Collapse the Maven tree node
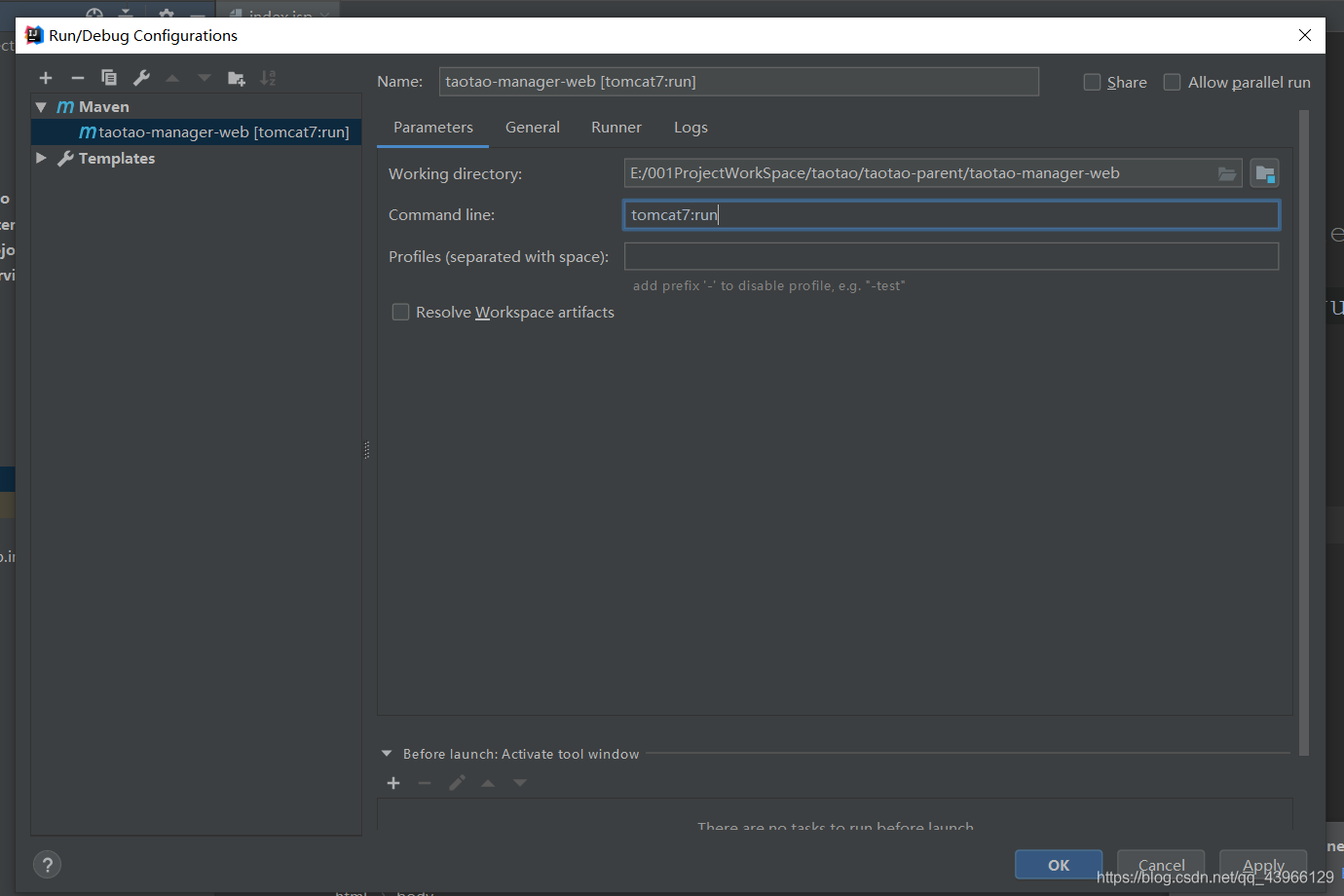Image resolution: width=1344 pixels, height=896 pixels. point(41,107)
